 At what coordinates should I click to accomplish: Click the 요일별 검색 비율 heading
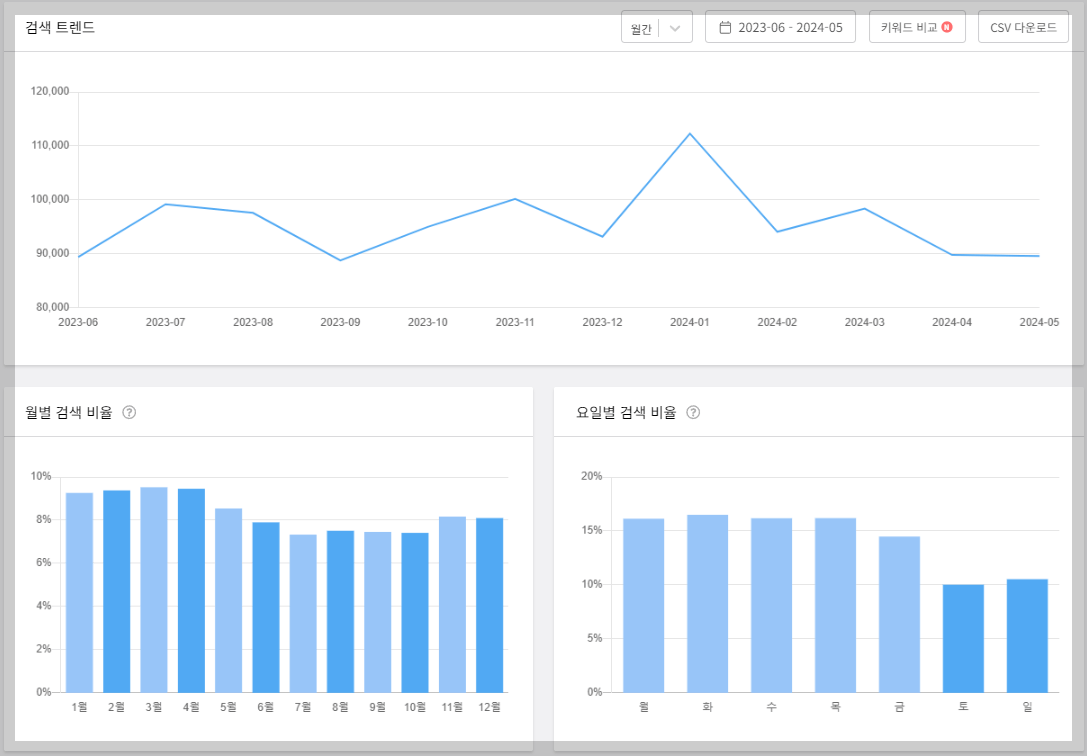pos(626,412)
